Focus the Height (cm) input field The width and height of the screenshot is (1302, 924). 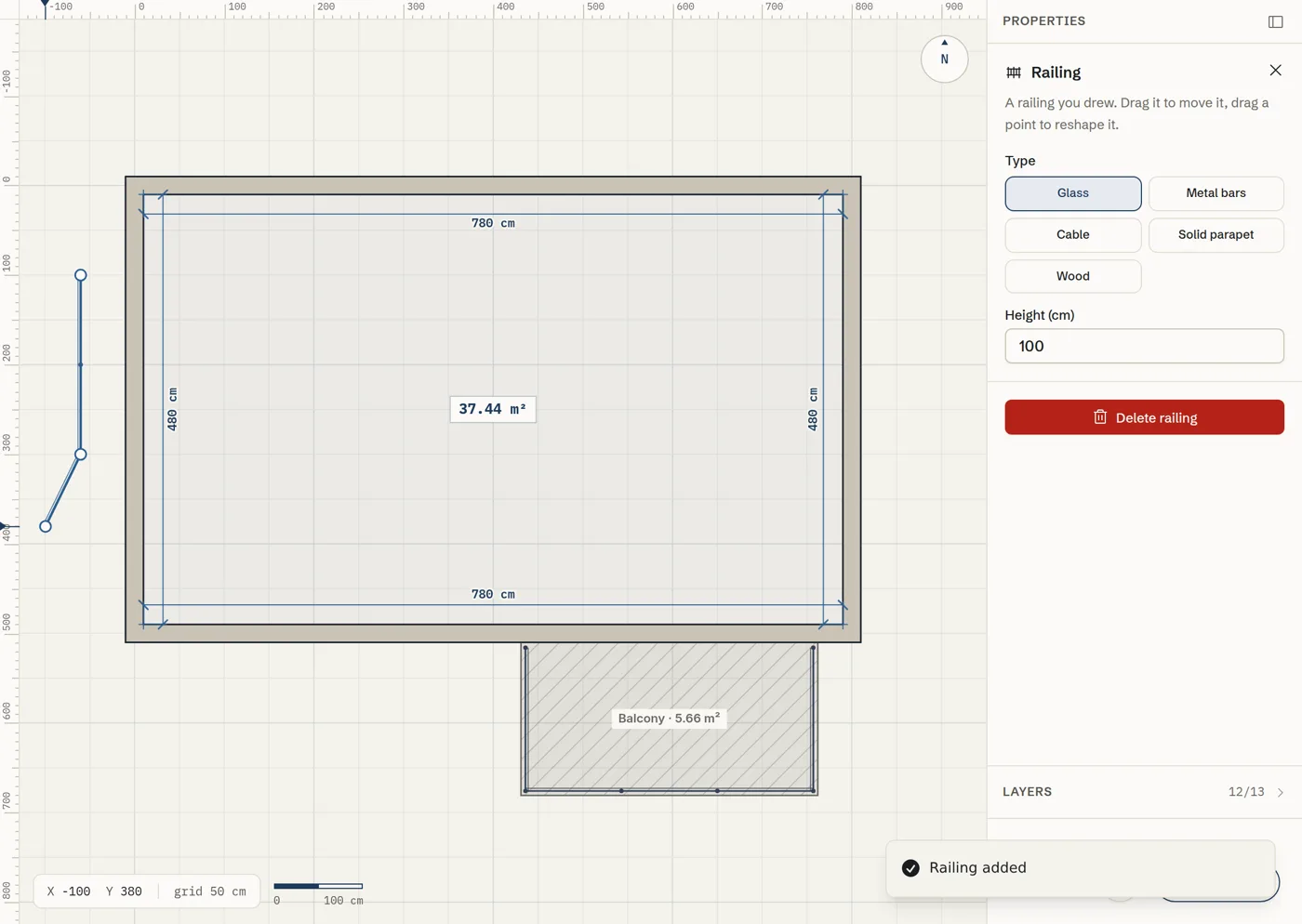pos(1144,346)
